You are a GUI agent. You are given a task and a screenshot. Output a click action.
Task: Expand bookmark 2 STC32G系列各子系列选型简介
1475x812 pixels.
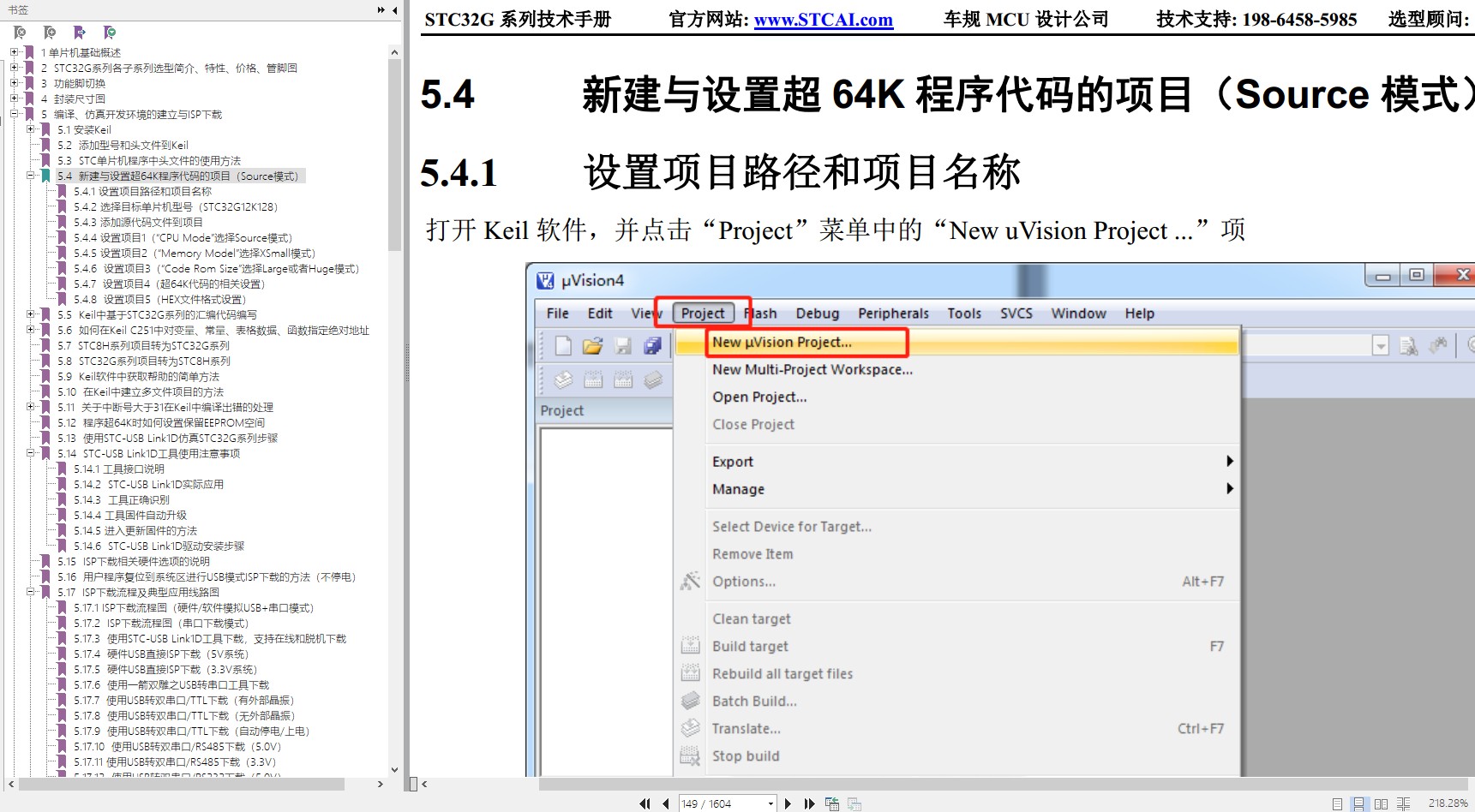14,68
